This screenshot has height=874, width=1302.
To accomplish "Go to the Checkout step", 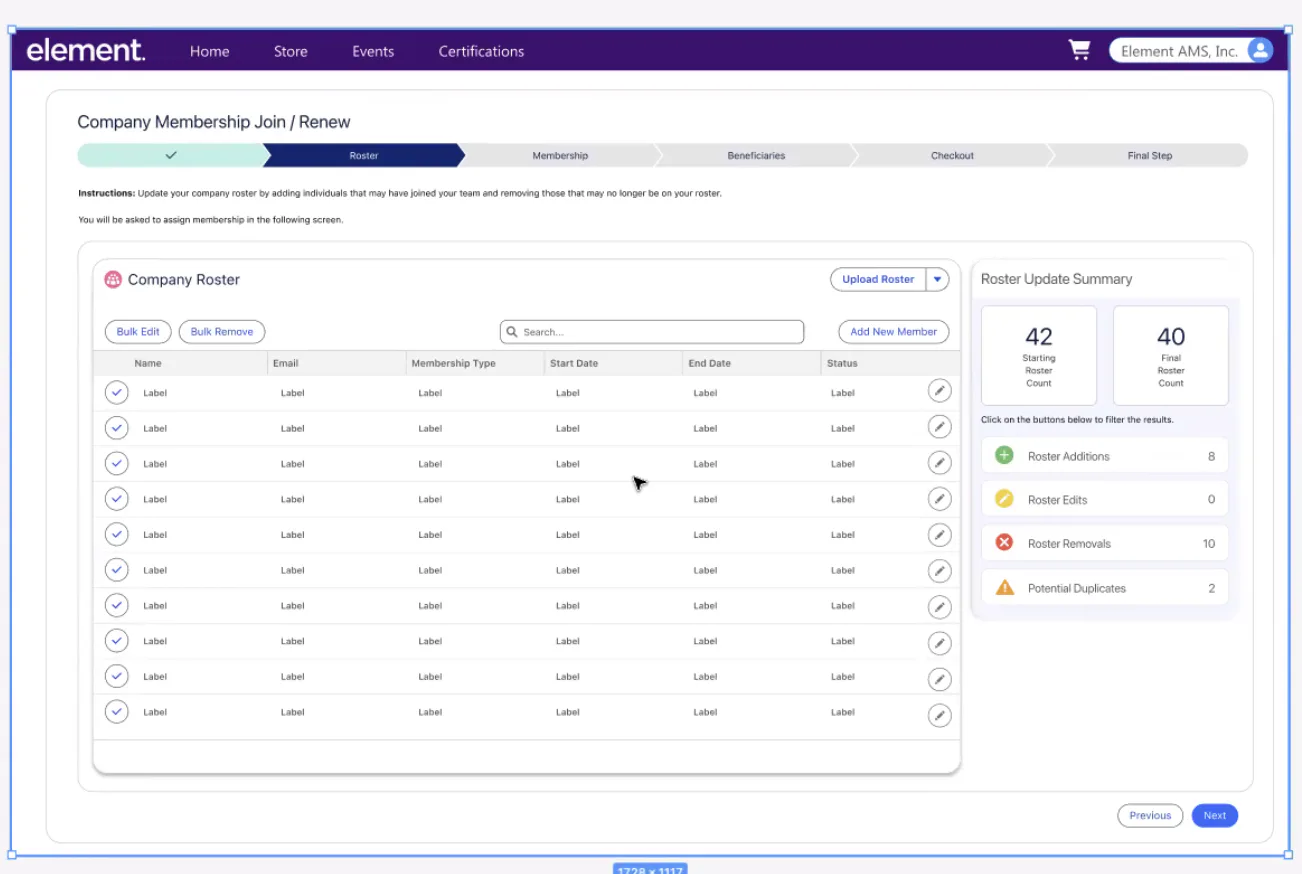I will click(x=952, y=155).
